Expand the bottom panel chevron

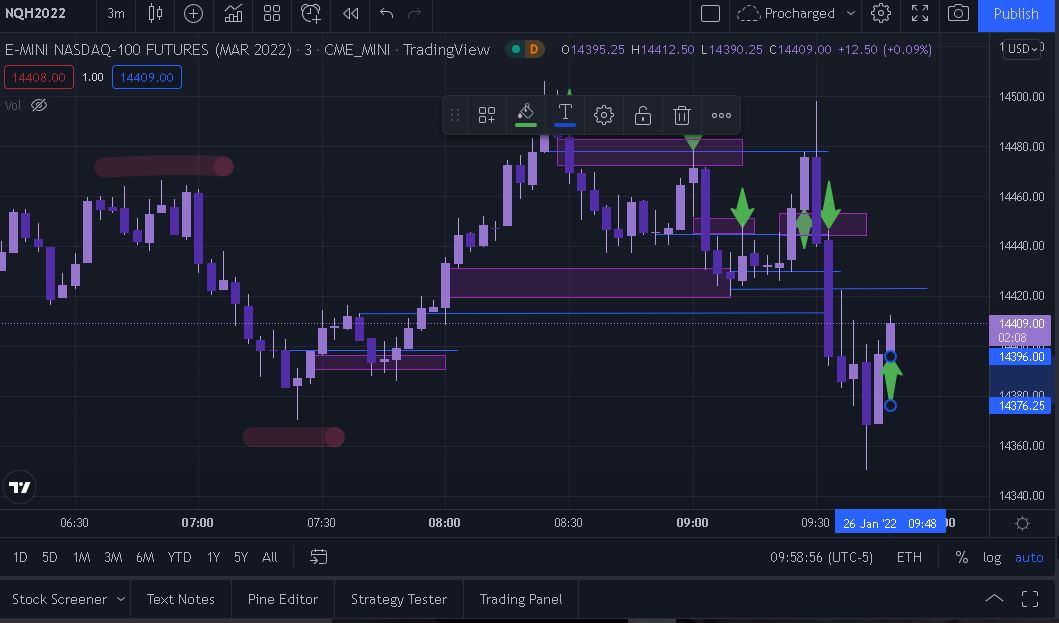(994, 599)
